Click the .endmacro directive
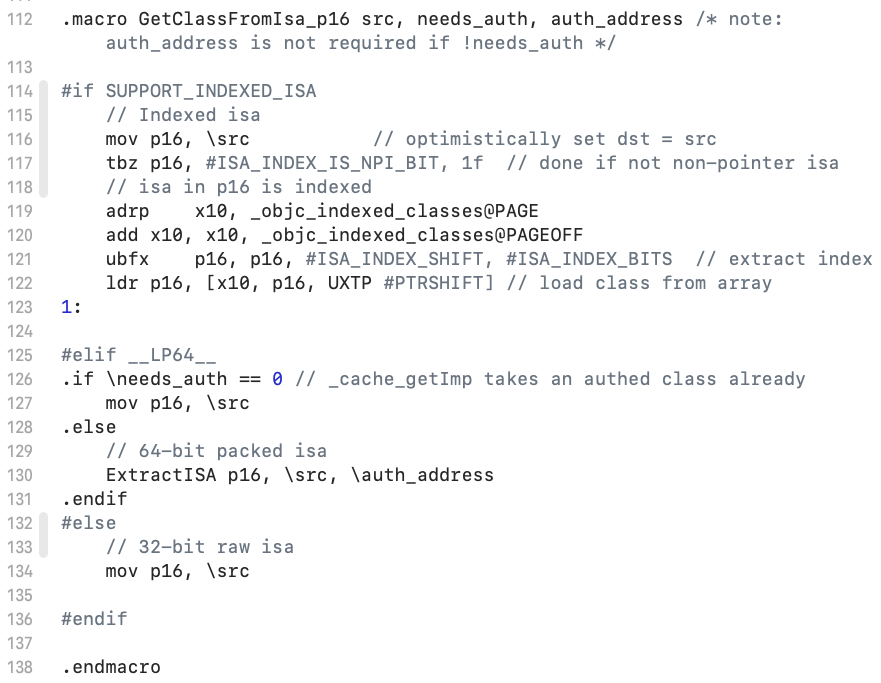Viewport: 881px width, 683px height. point(111,667)
